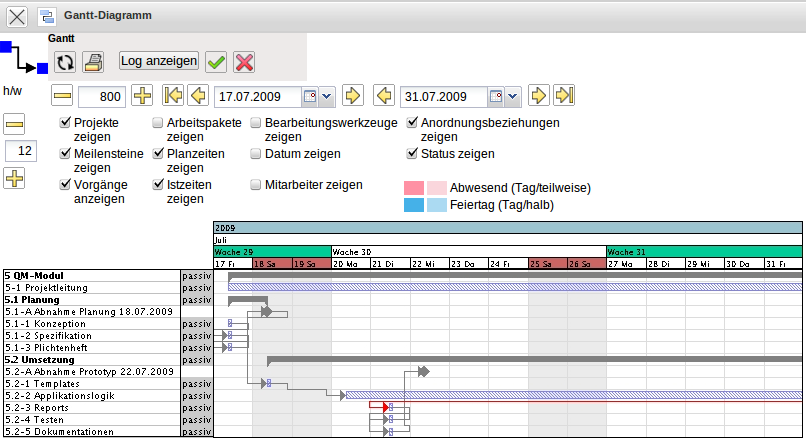Enable Arbeitspakete zeigen checkbox
Screen dimensions: 806x441
pyautogui.click(x=158, y=123)
